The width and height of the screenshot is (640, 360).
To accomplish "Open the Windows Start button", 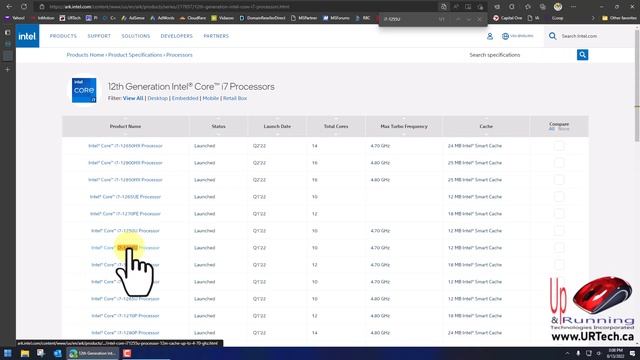I will [x=8, y=353].
